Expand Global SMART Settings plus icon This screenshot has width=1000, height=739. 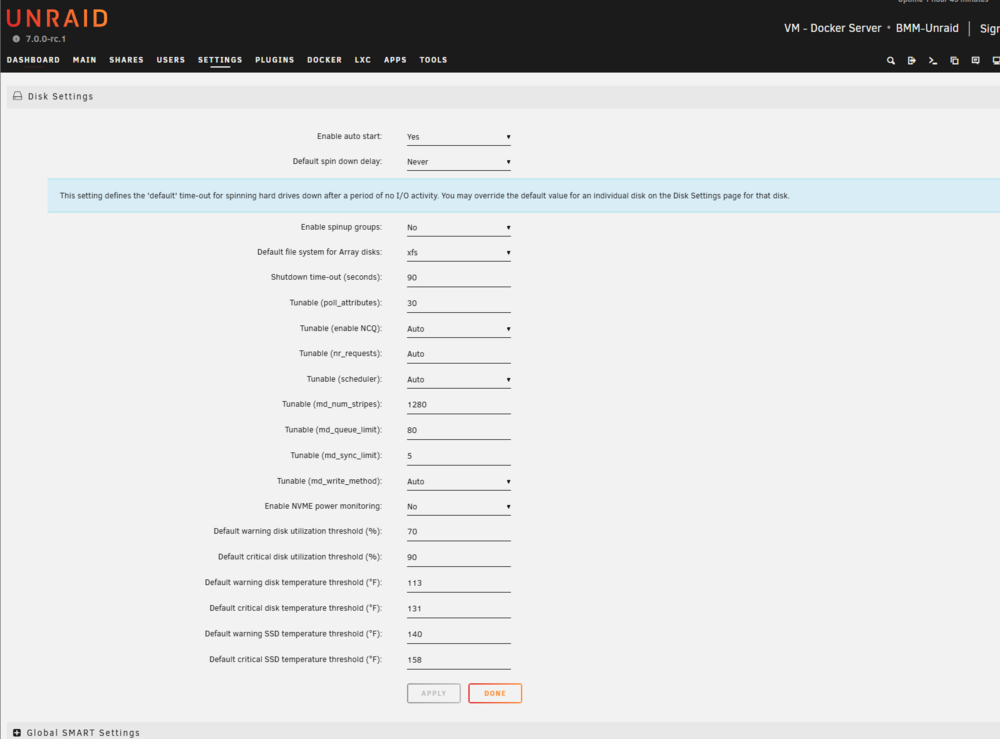(17, 733)
